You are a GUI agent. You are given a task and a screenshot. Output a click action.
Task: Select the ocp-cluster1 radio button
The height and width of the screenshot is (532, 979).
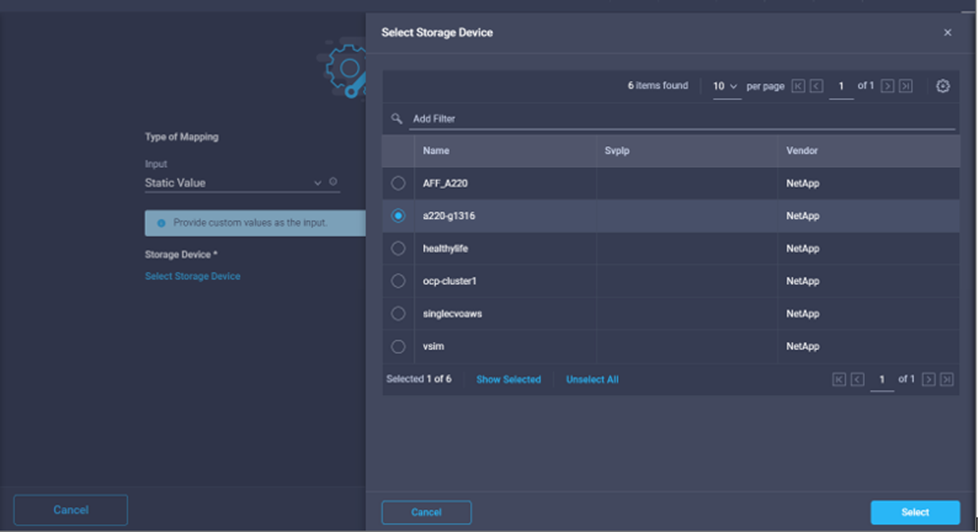(x=398, y=281)
